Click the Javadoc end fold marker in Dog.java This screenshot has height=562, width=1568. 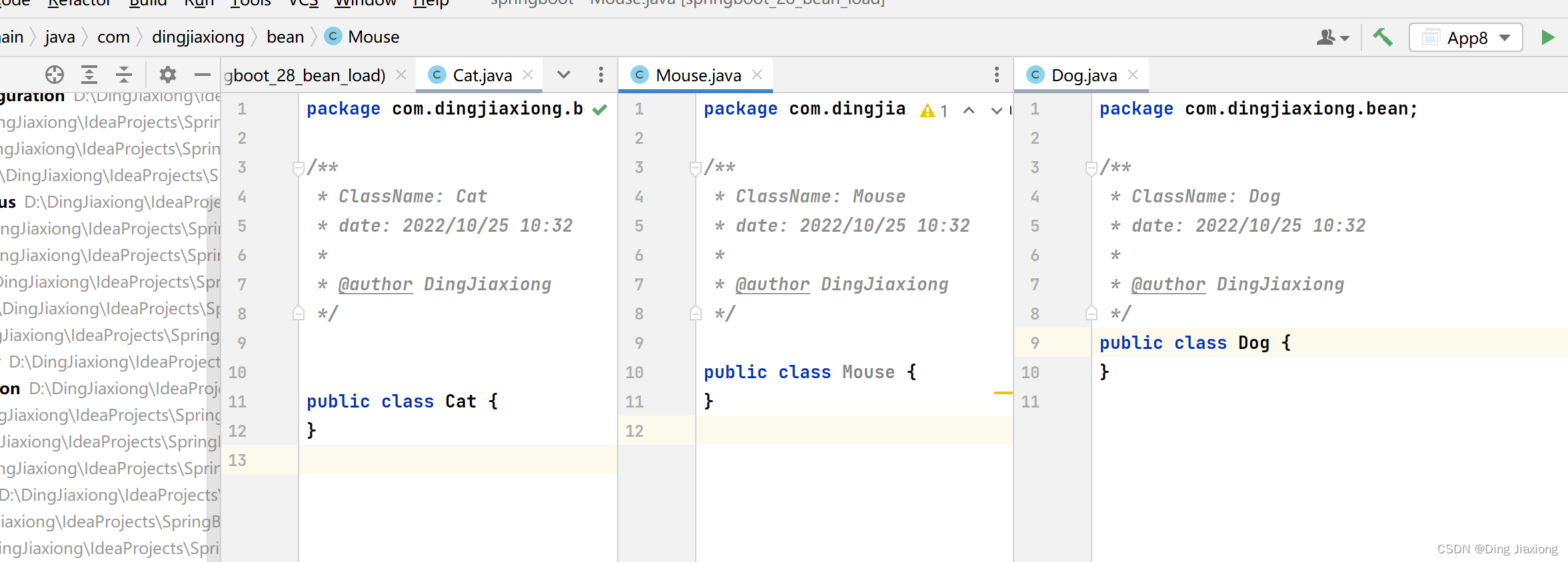[x=1092, y=313]
